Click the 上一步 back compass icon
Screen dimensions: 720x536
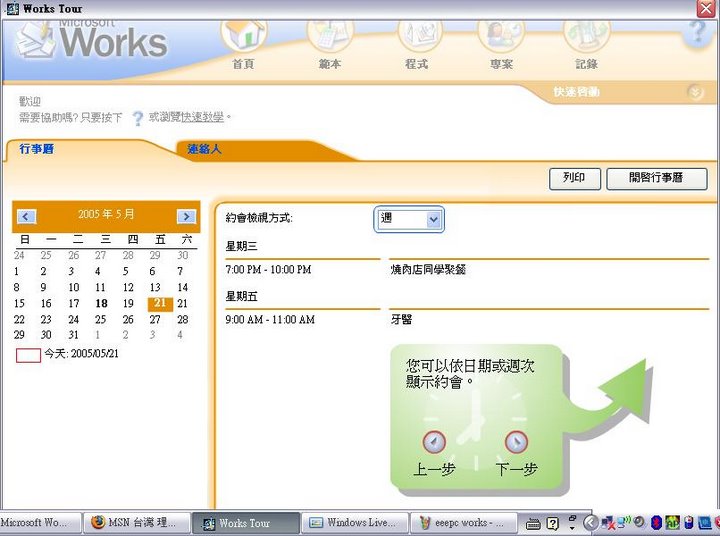click(x=434, y=442)
